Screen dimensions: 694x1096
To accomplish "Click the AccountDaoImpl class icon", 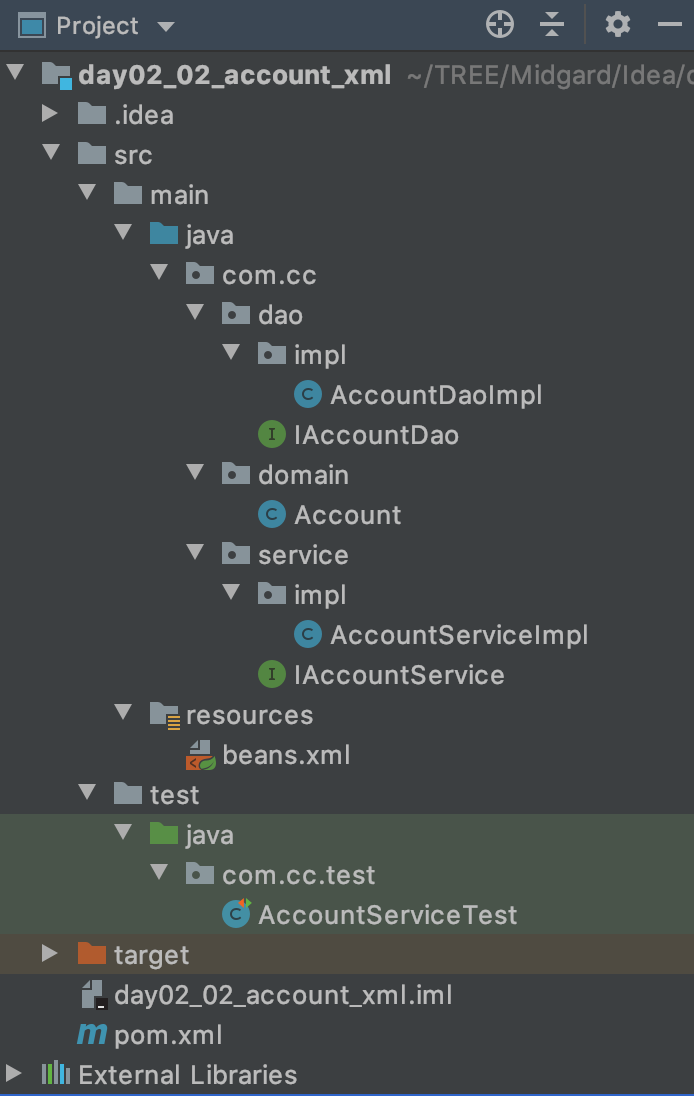I will 307,395.
